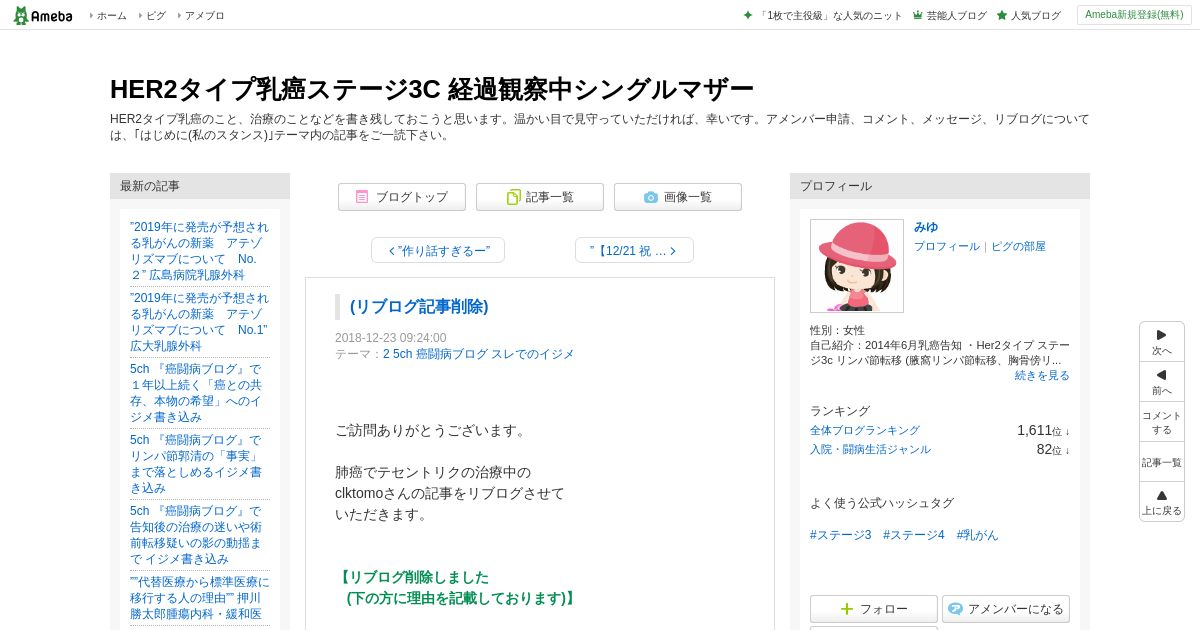This screenshot has width=1200, height=630.
Task: Open theme link 2 5ch 癌闘病ブログ スレでのイジメ
Action: coord(479,354)
